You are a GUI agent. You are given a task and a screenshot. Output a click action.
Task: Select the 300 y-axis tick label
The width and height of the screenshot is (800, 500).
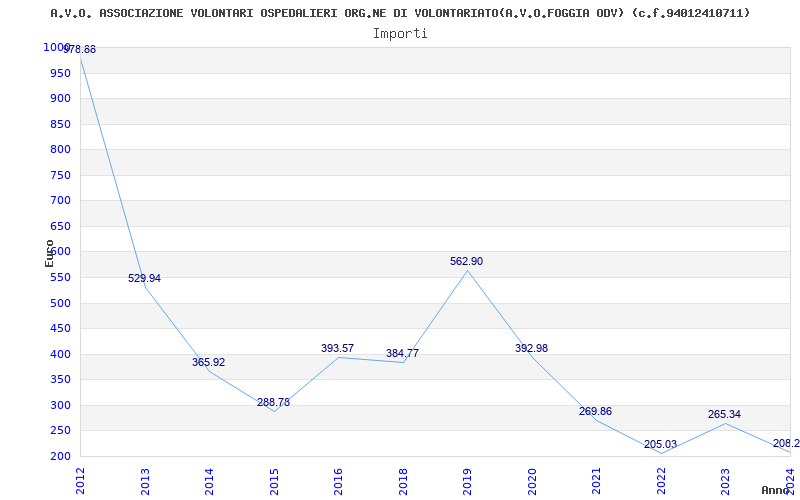pos(61,405)
